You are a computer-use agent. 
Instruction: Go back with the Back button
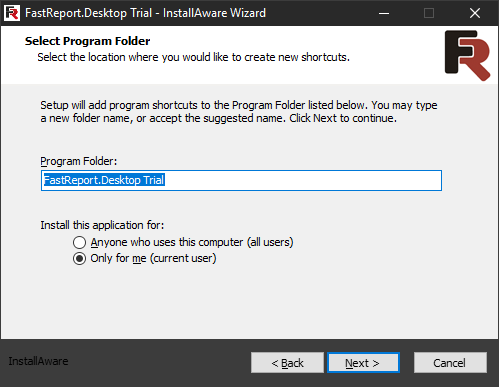tap(287, 363)
